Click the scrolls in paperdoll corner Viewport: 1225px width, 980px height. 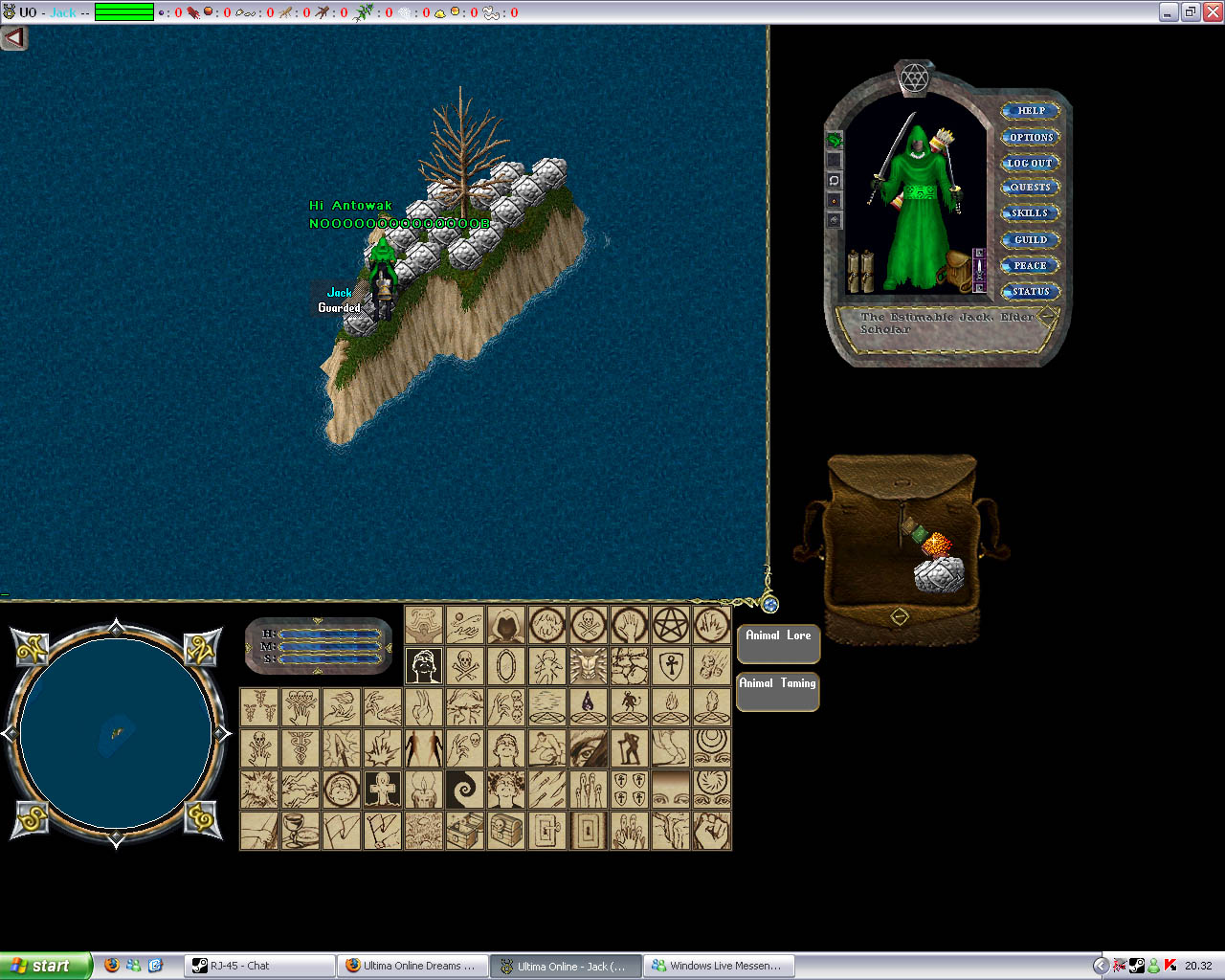[x=860, y=271]
